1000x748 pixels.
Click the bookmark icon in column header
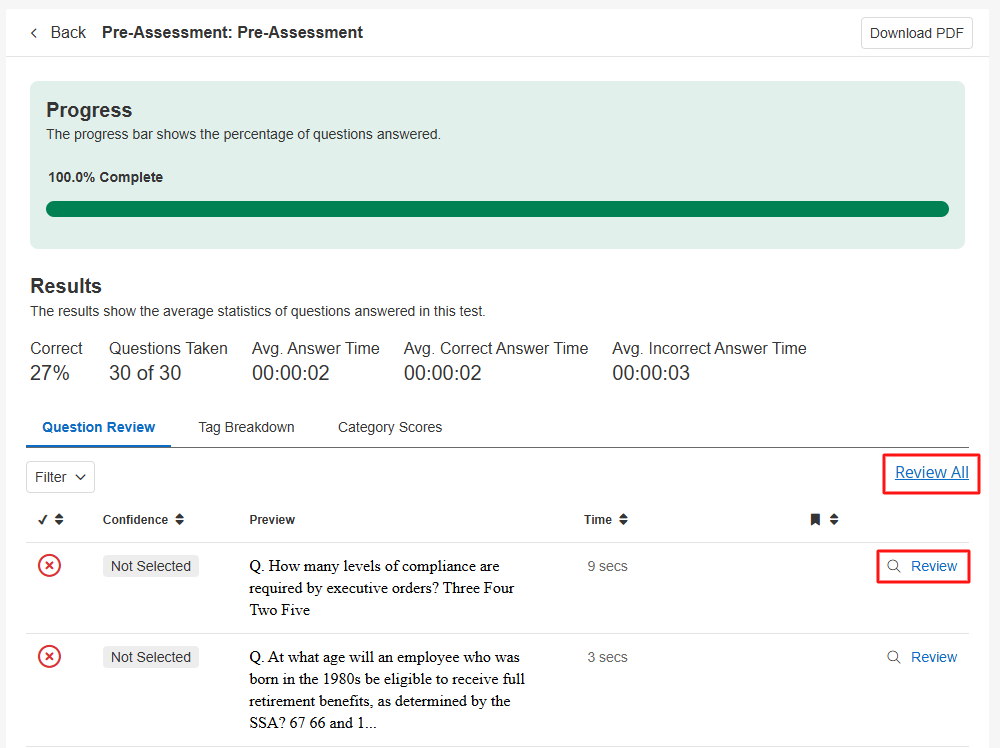click(815, 520)
